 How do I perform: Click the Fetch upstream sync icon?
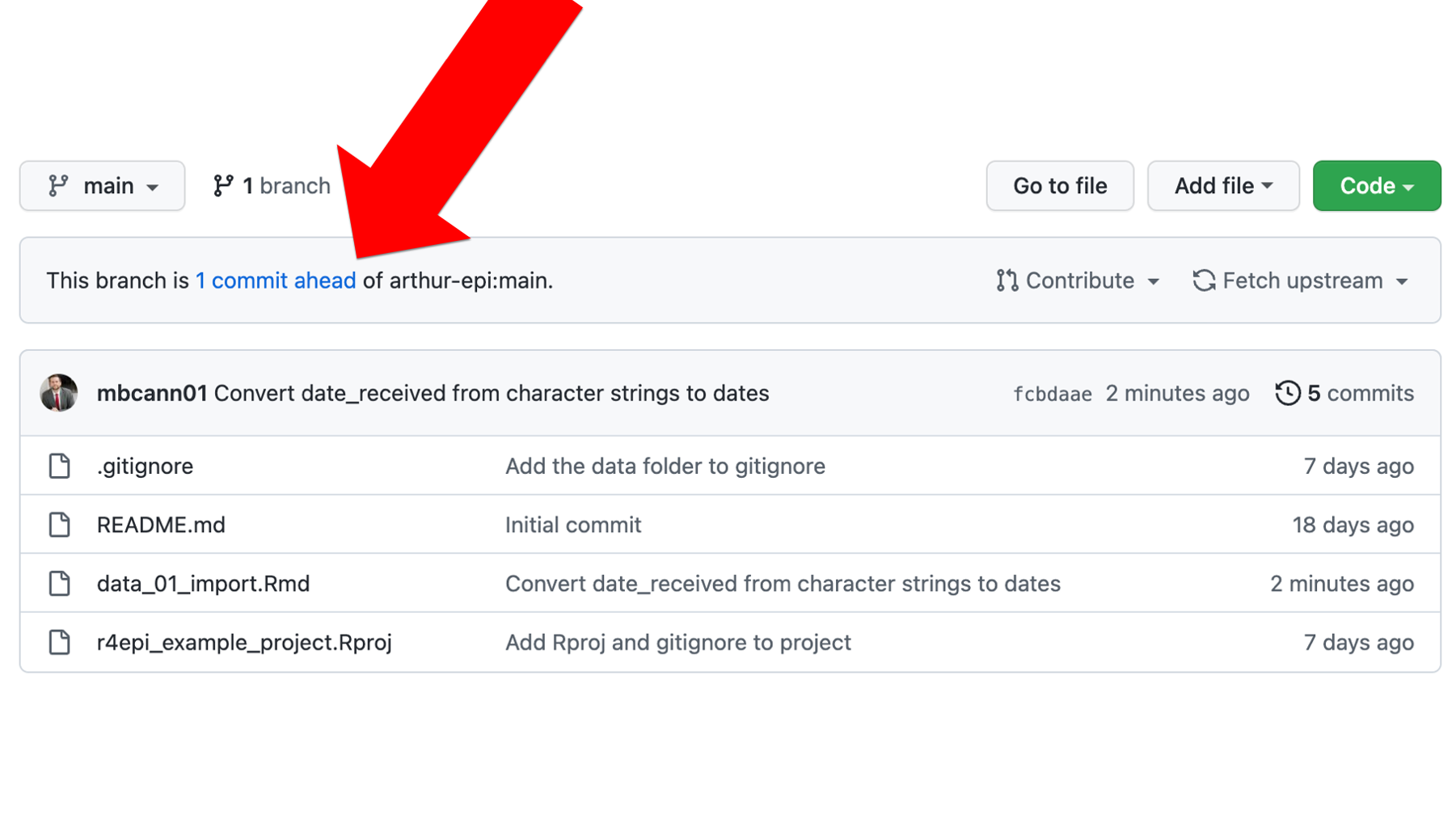tap(1204, 281)
